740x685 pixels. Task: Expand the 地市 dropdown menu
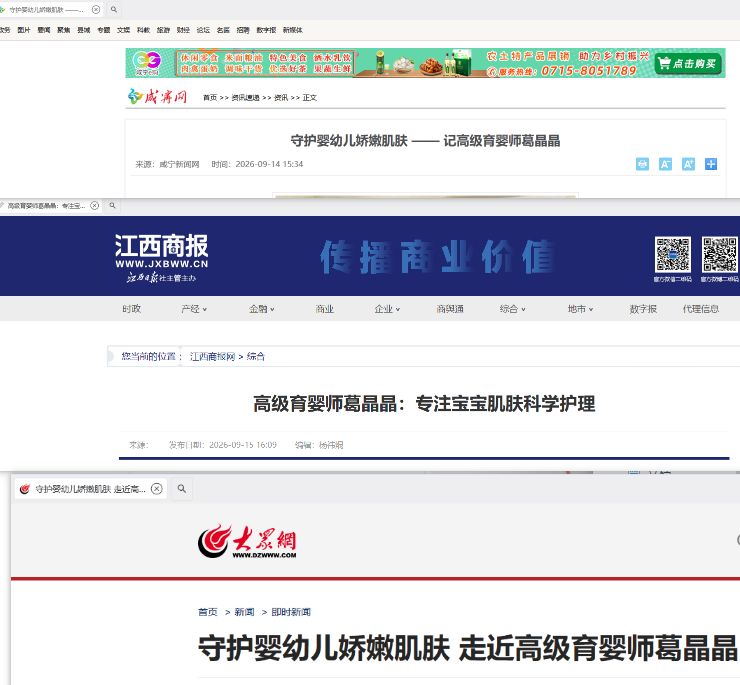[x=580, y=309]
